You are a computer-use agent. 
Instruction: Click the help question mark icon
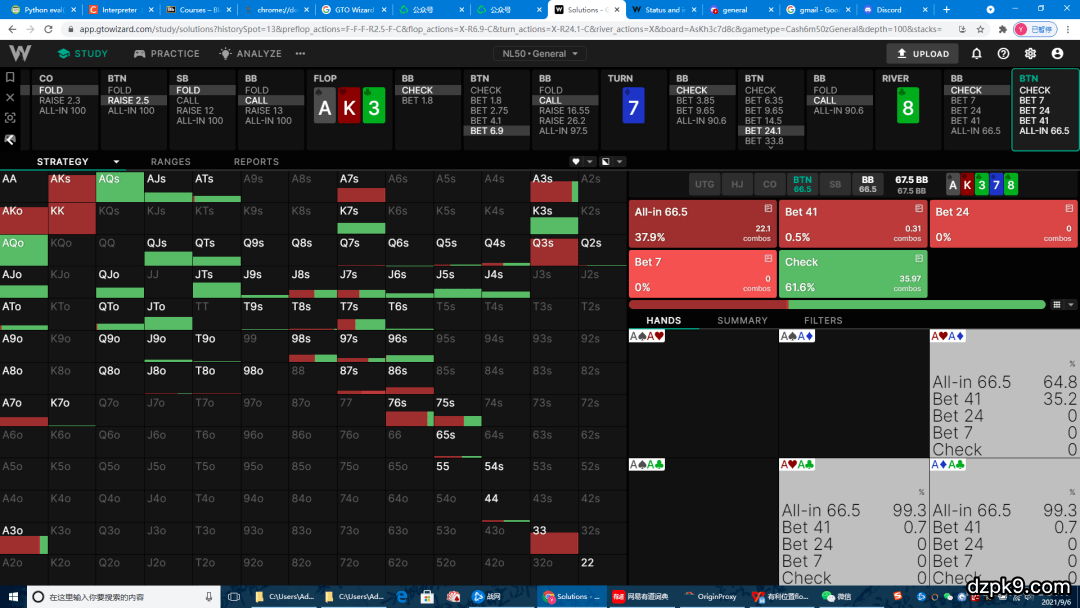1003,54
